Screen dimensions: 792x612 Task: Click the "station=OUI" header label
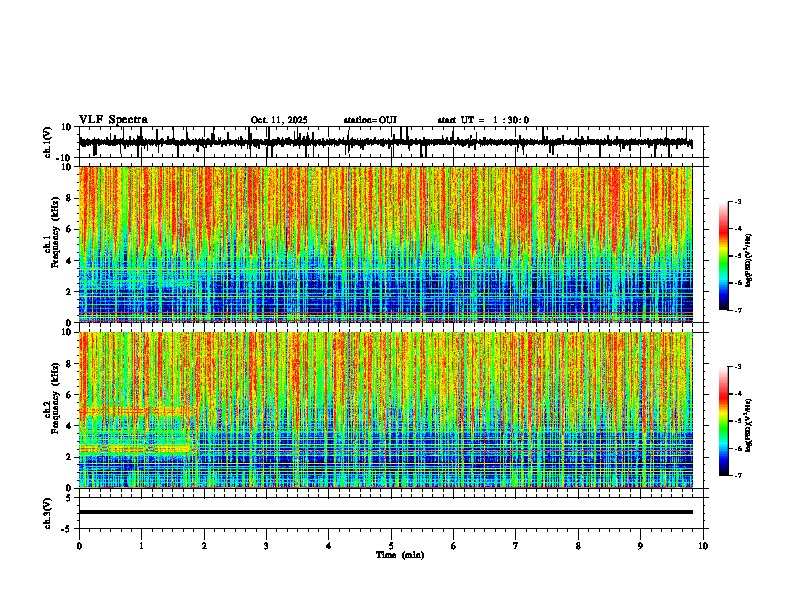pyautogui.click(x=370, y=120)
